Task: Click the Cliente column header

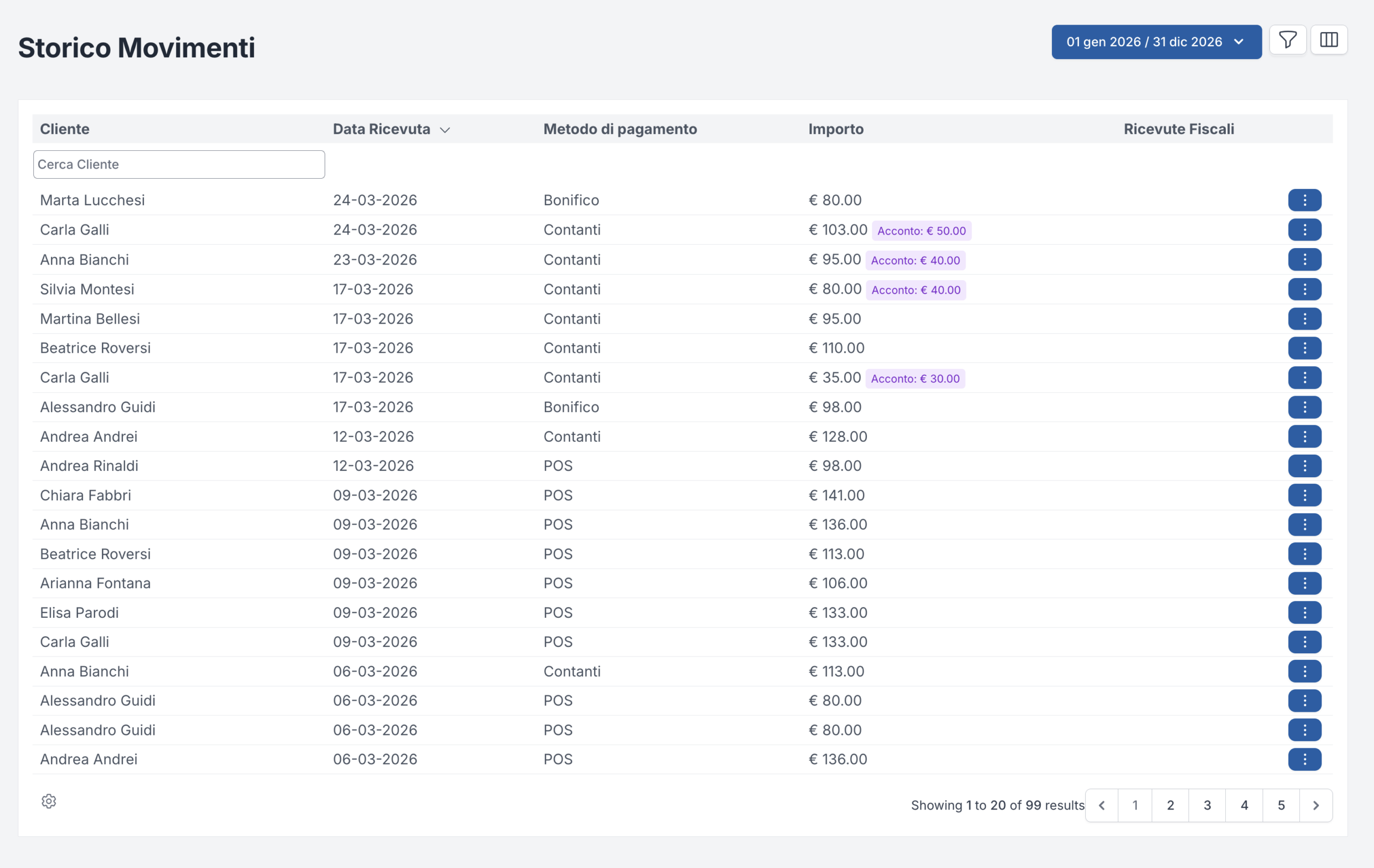Action: click(64, 129)
